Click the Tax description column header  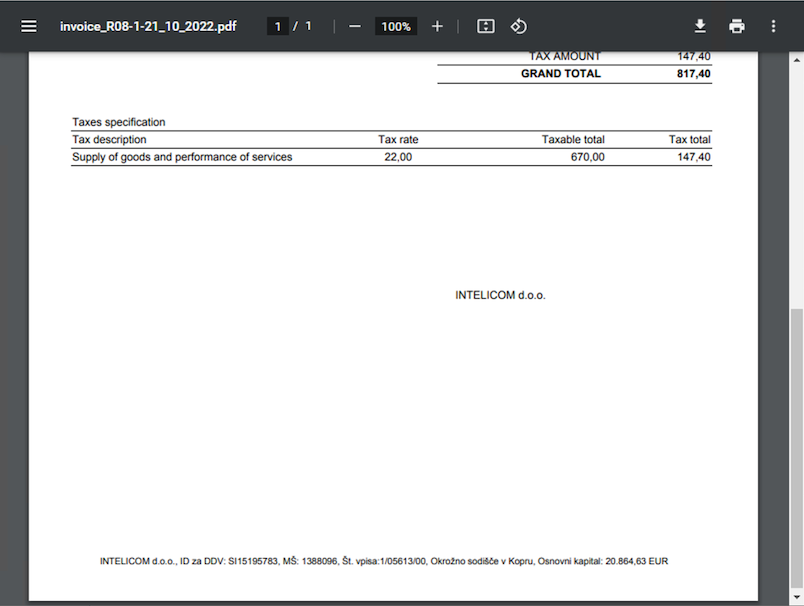109,139
